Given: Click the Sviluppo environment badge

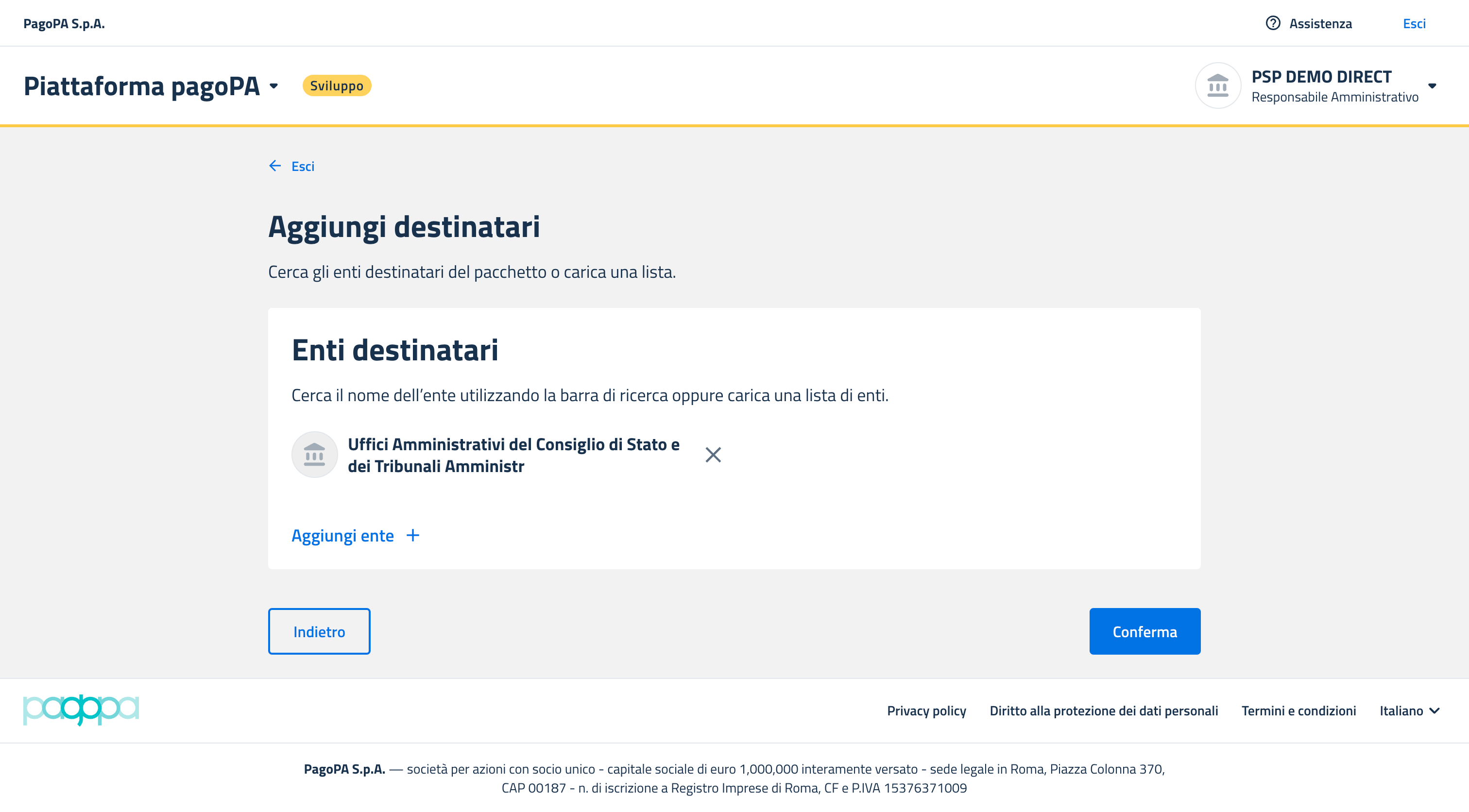Looking at the screenshot, I should coord(337,86).
